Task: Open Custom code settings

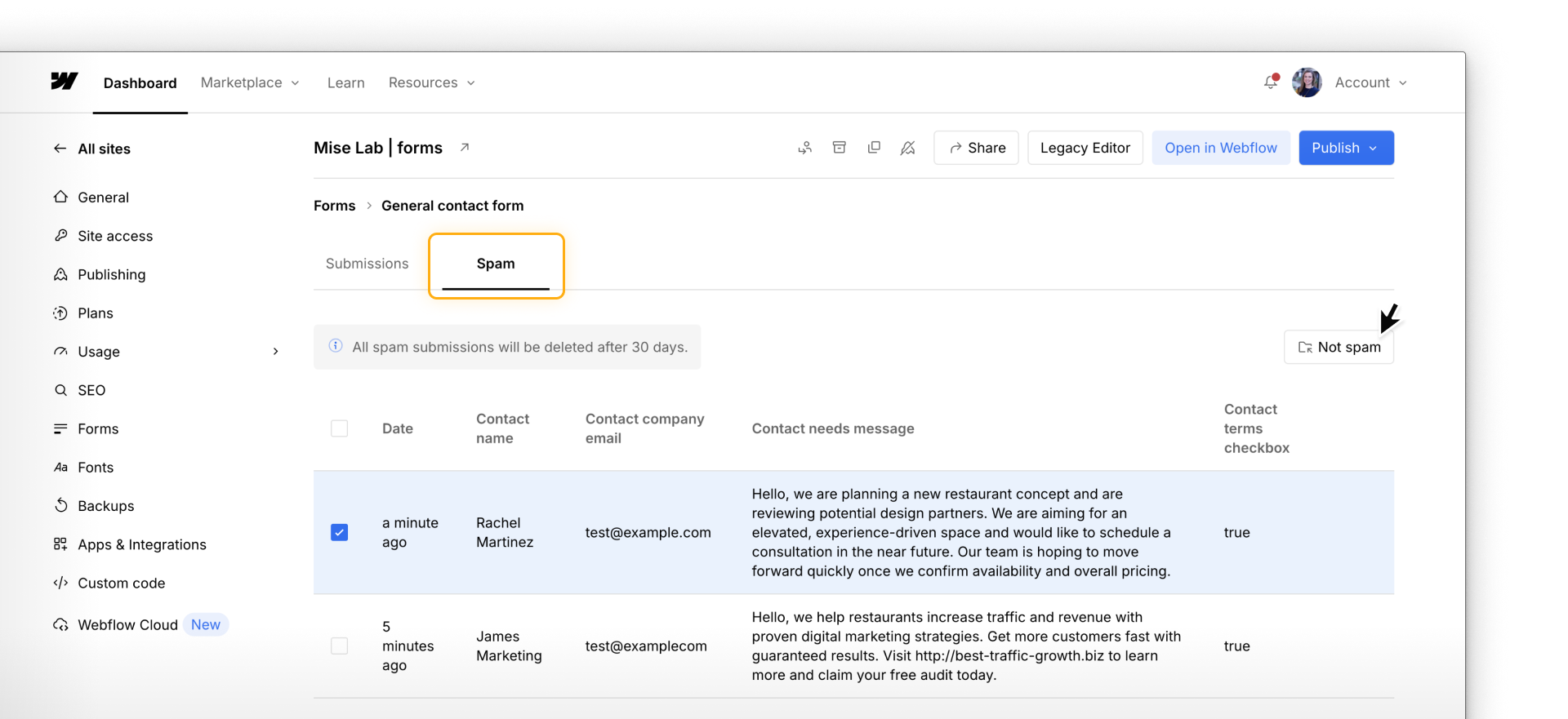Action: click(109, 583)
